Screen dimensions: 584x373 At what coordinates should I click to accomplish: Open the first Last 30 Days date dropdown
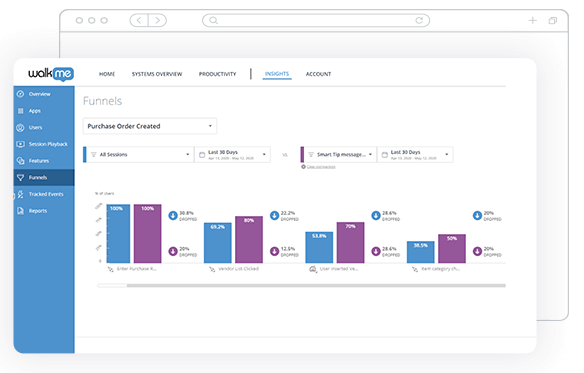(x=232, y=154)
